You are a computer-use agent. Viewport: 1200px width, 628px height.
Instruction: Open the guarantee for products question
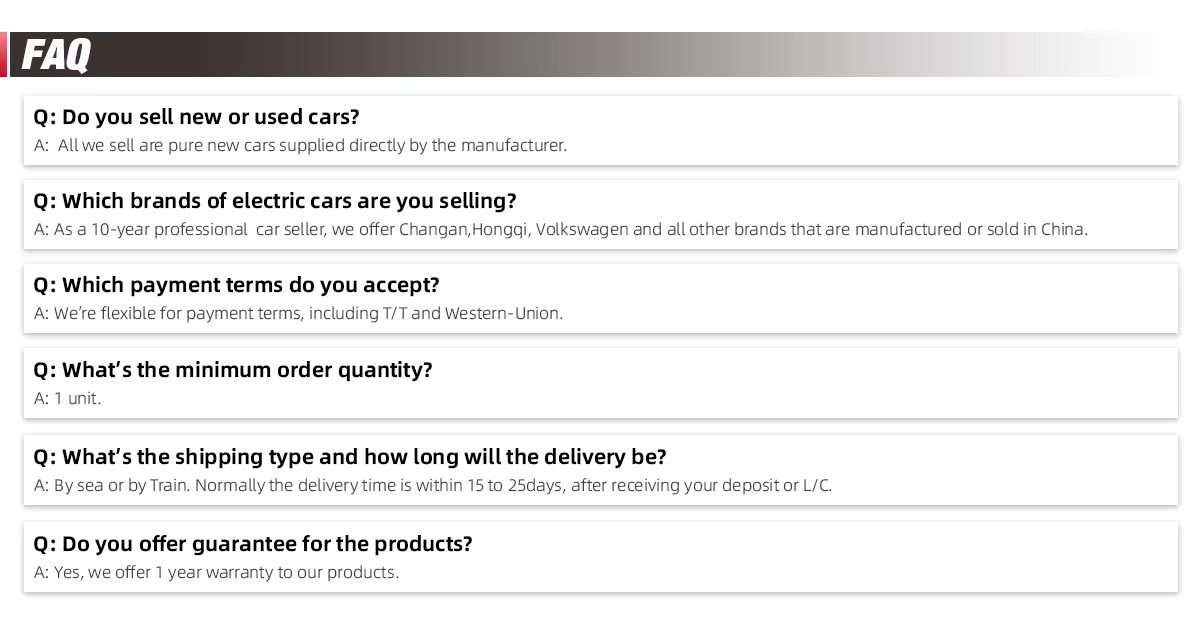coord(253,544)
